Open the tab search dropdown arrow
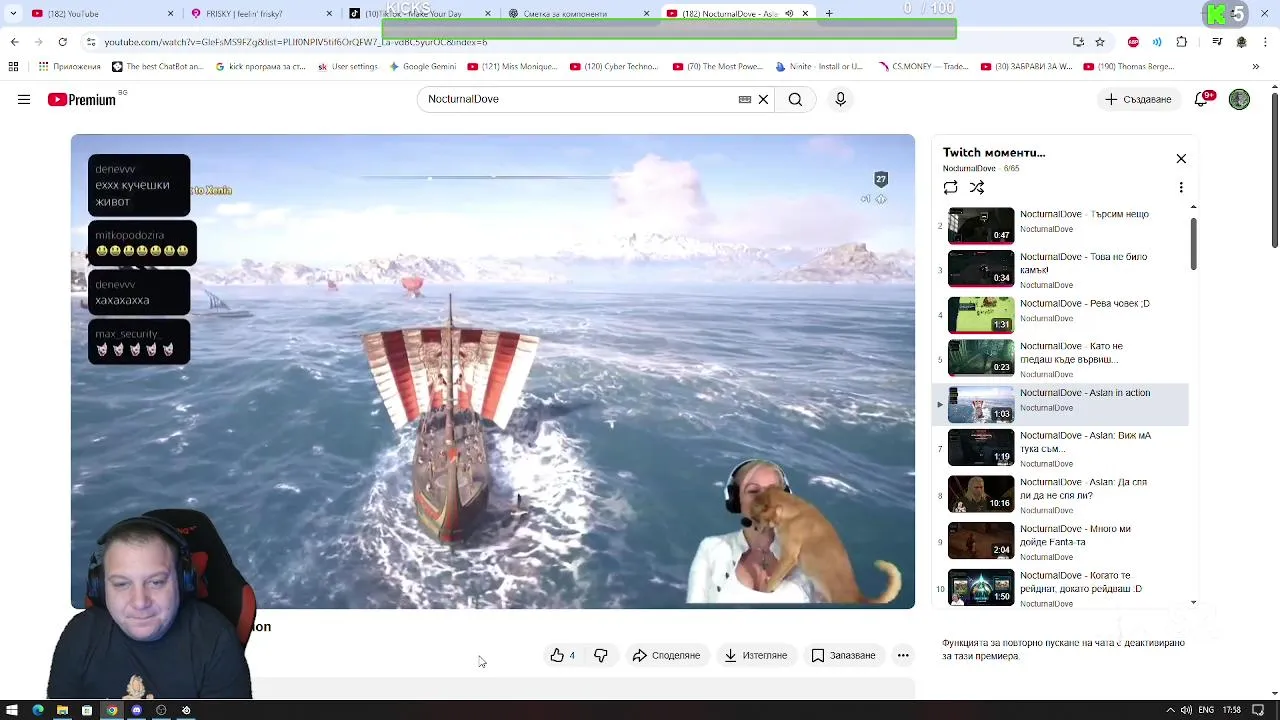Image resolution: width=1280 pixels, height=720 pixels. pos(13,14)
